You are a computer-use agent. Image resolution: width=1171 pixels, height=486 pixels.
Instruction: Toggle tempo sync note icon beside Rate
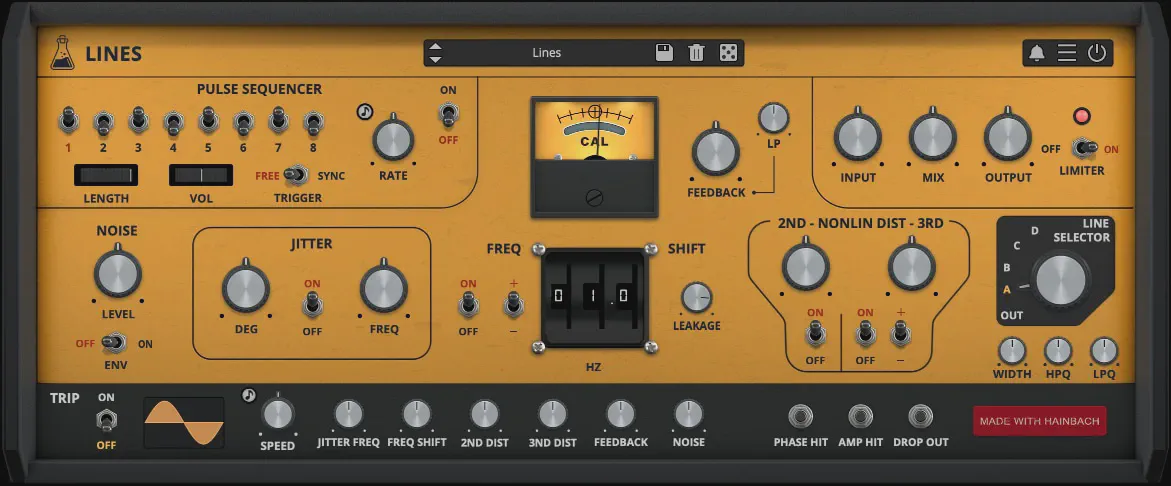(365, 112)
